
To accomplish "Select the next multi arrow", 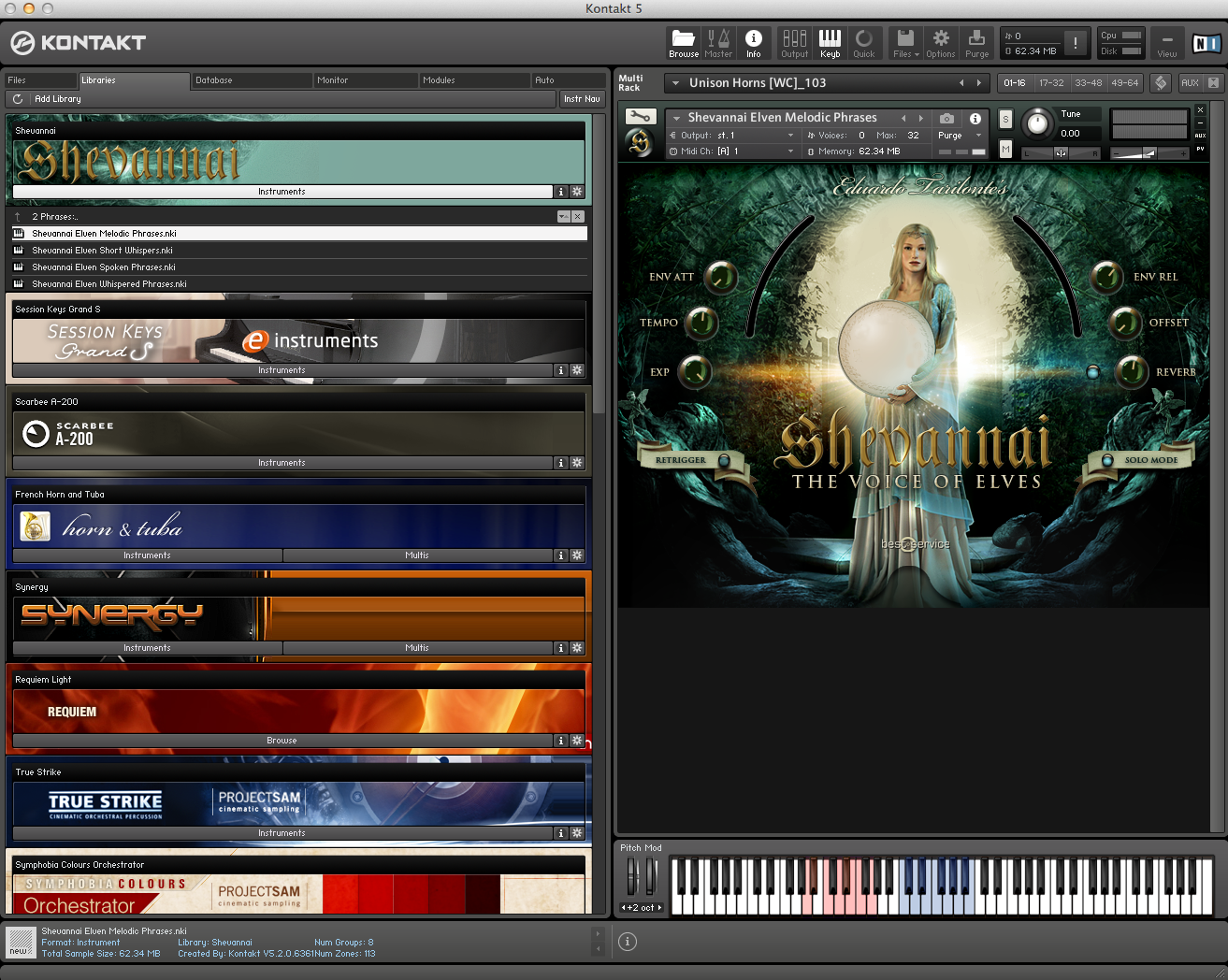I will tap(979, 83).
